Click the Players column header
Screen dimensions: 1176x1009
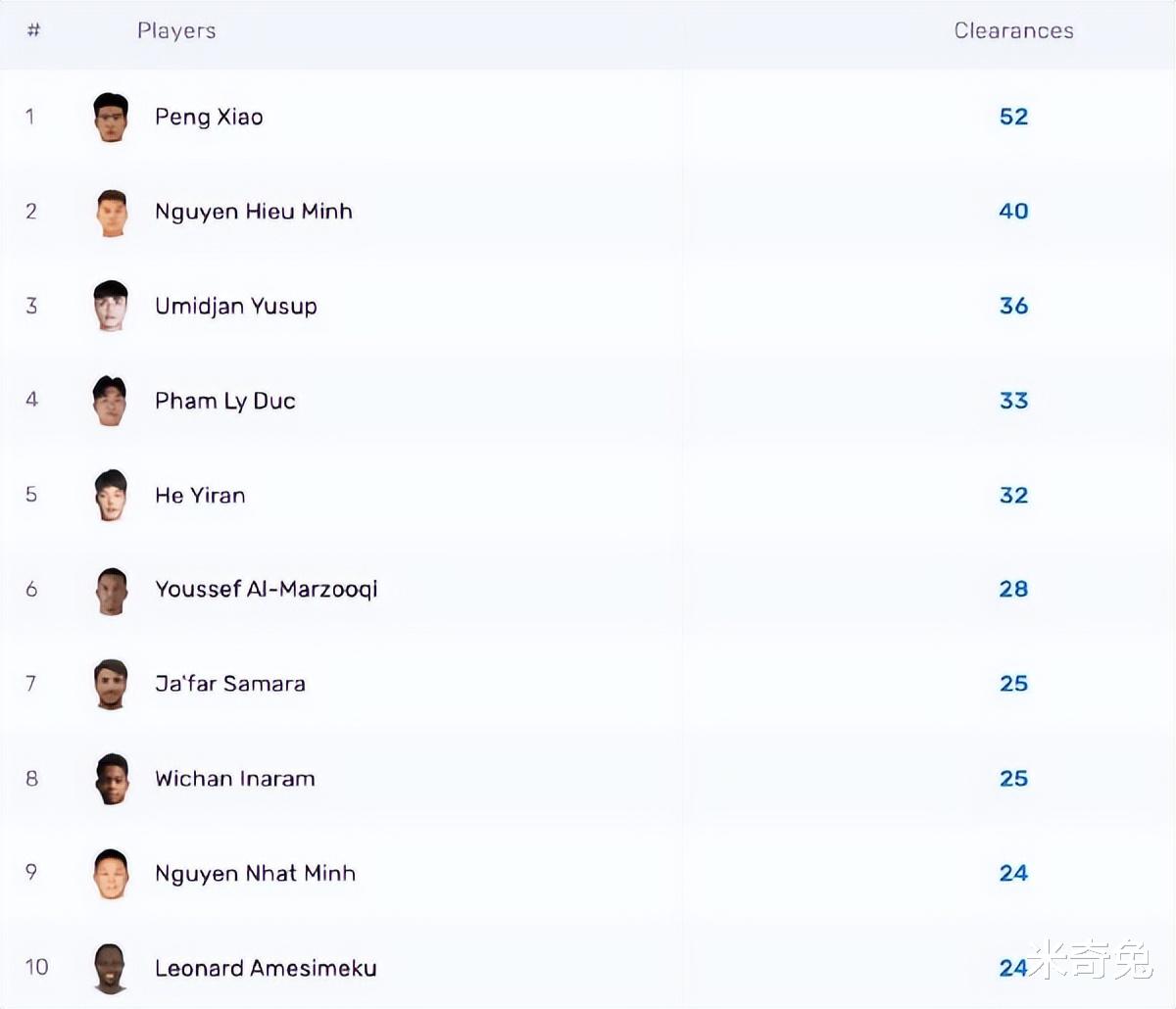pyautogui.click(x=176, y=31)
